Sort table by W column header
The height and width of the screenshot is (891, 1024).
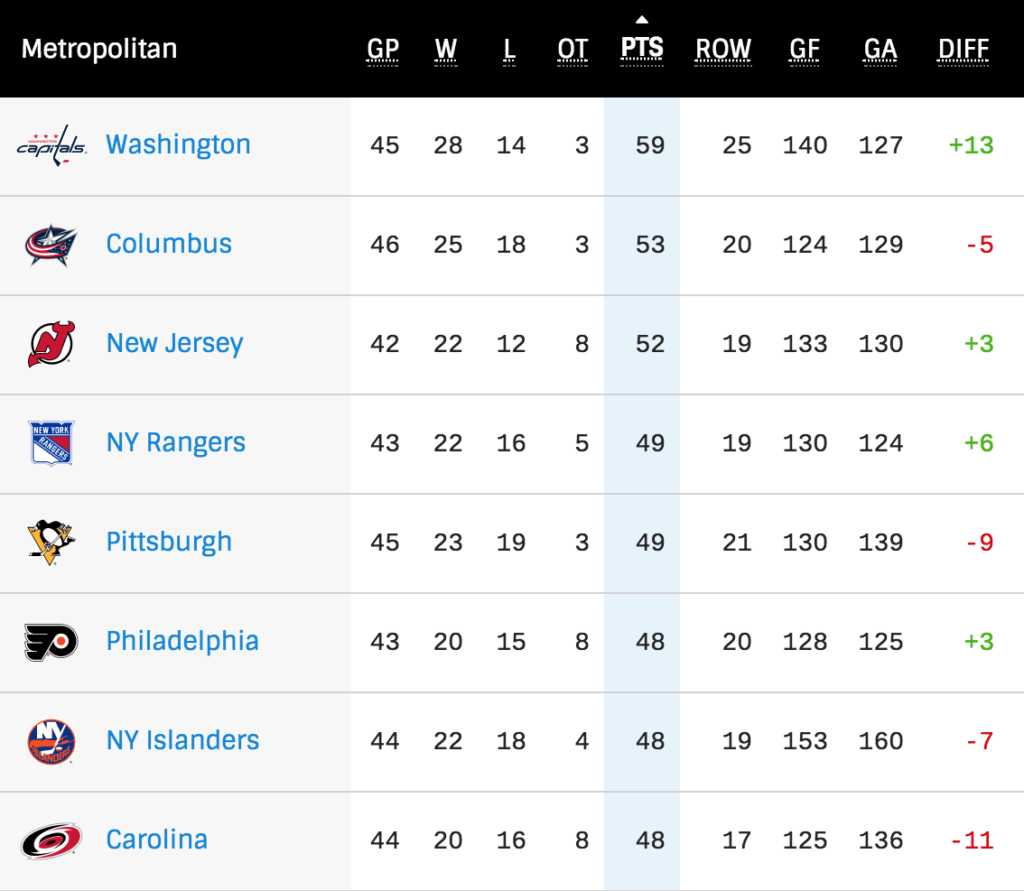click(x=446, y=49)
